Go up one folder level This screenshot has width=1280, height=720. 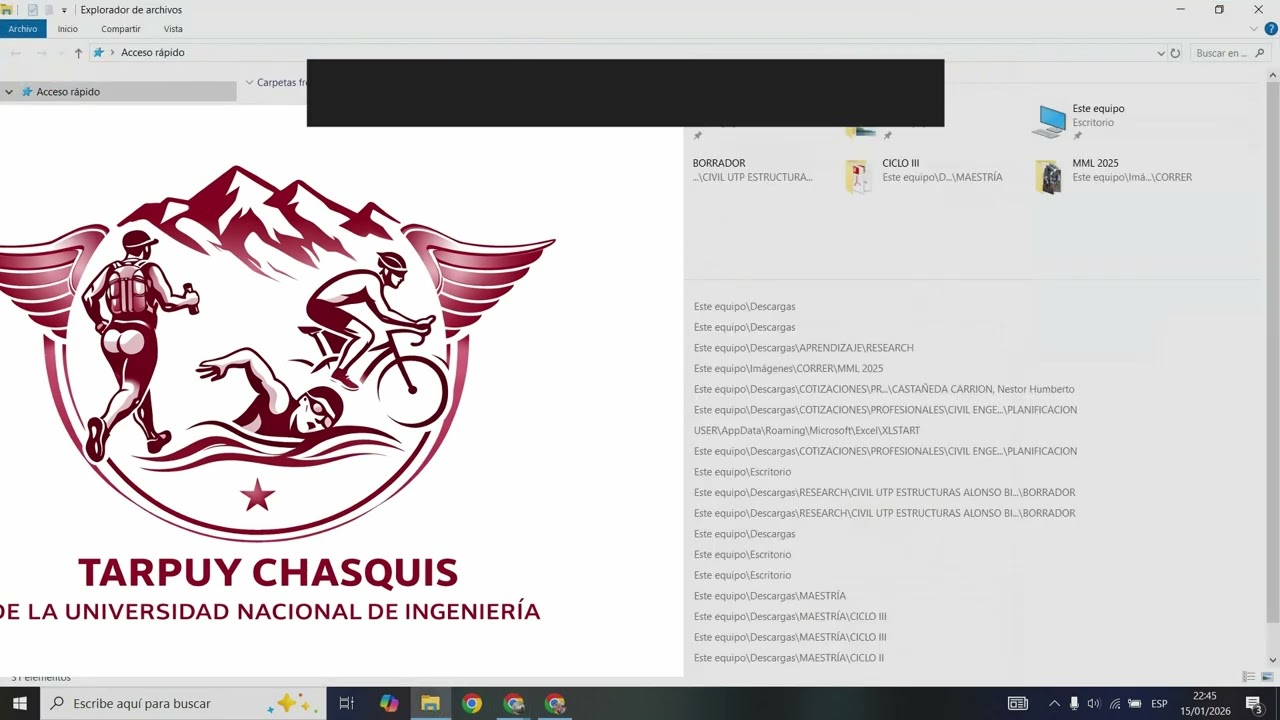coord(78,53)
